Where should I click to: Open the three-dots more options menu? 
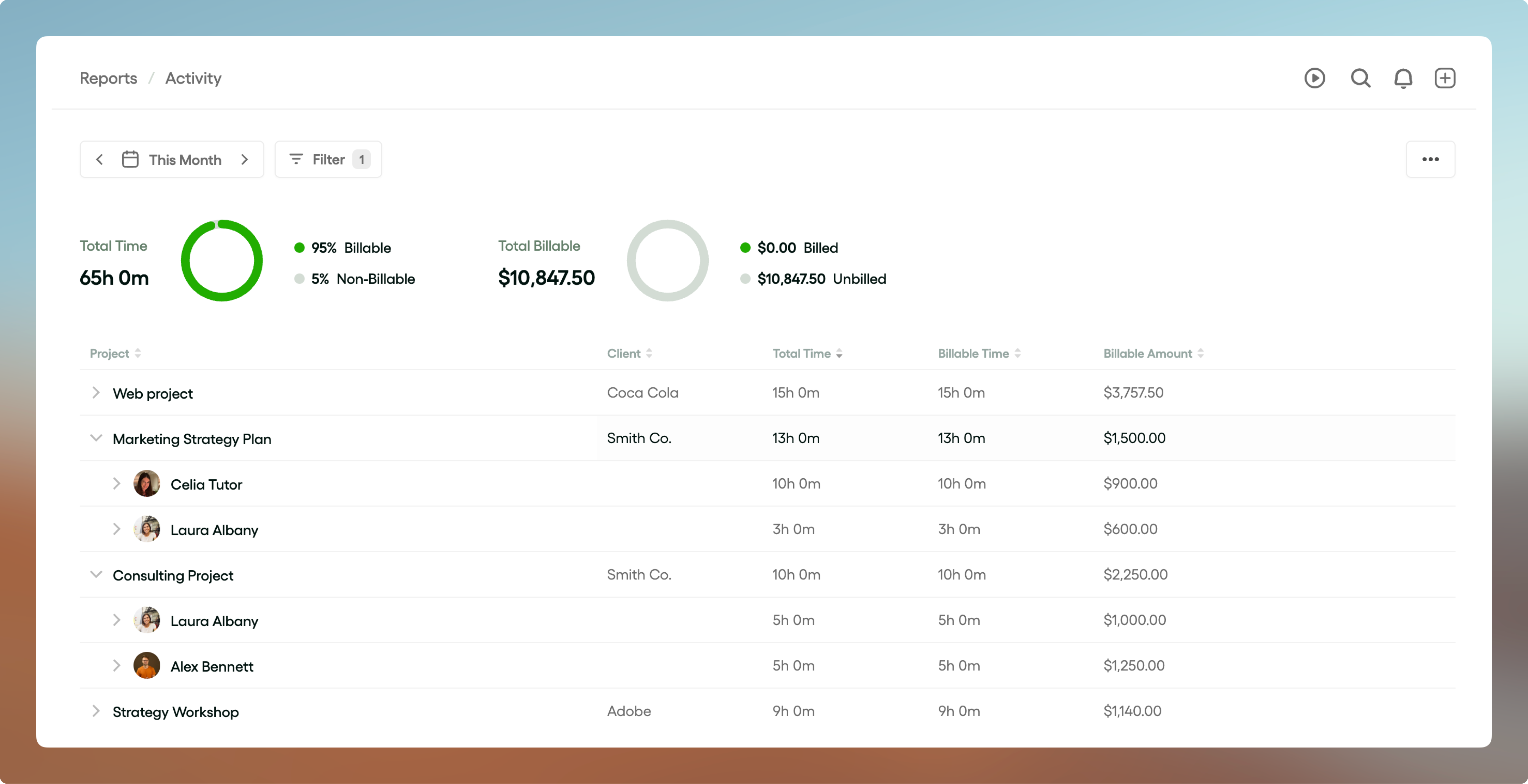[x=1430, y=159]
